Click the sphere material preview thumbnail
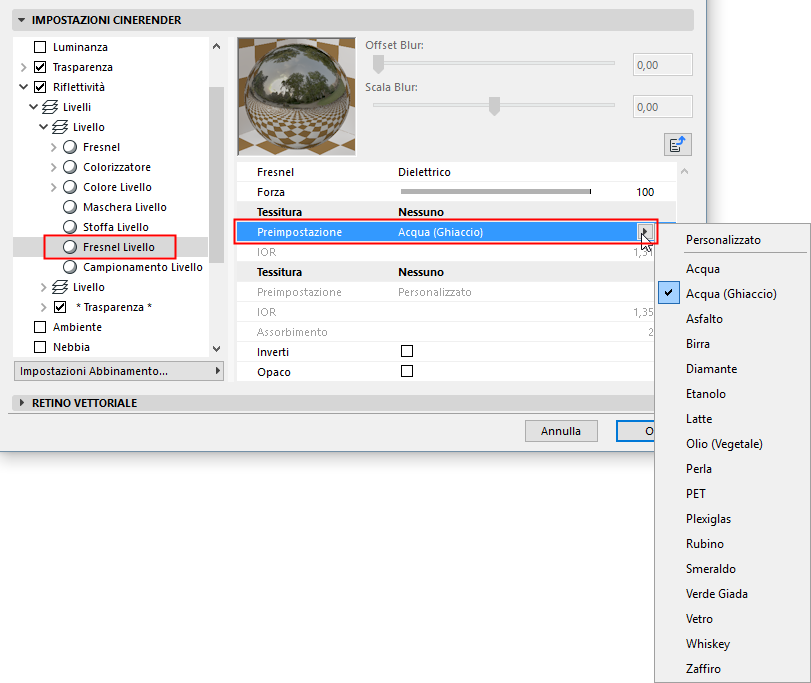The height and width of the screenshot is (683, 811). (296, 96)
